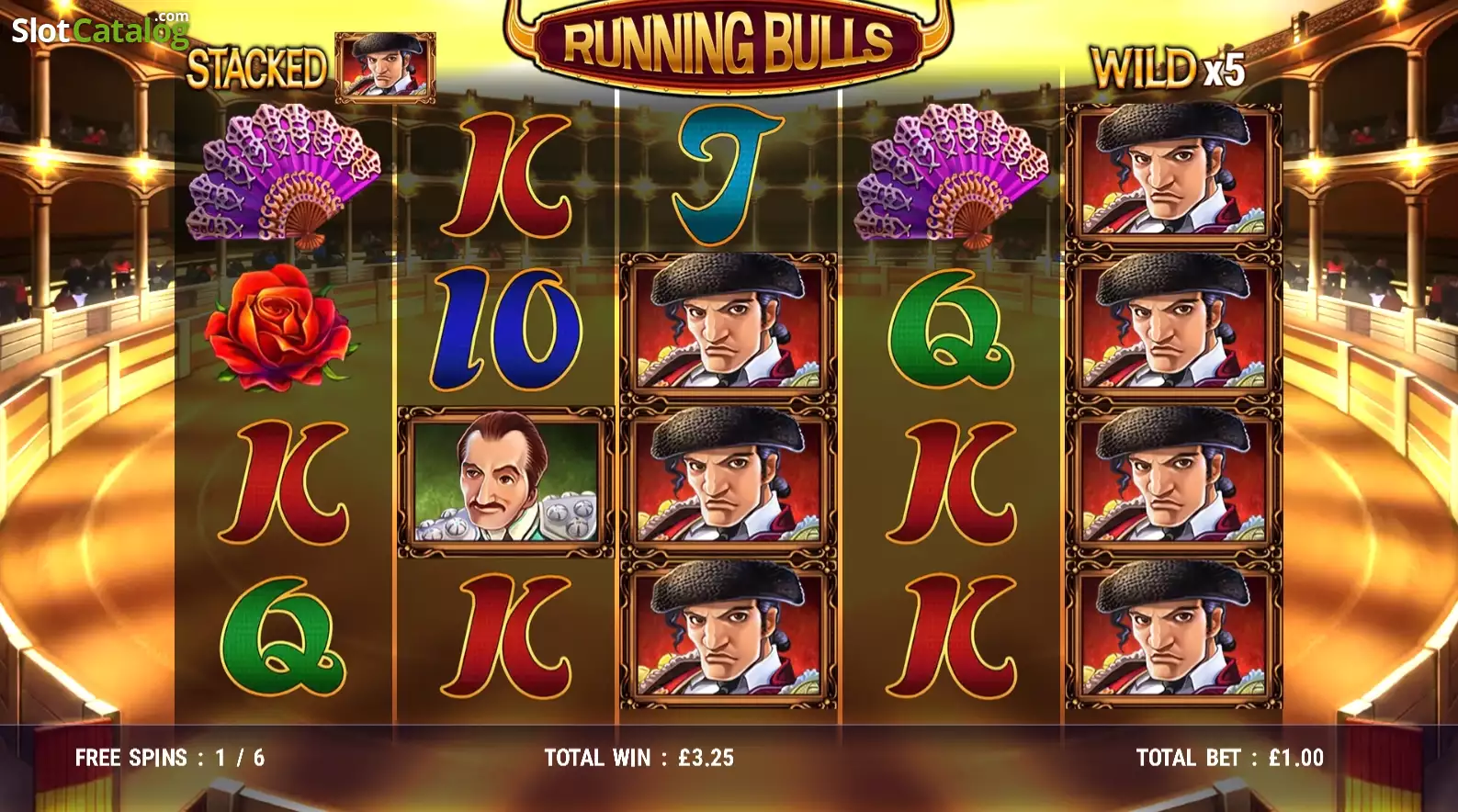The image size is (1458, 812).
Task: Click the bottom matador on third reel
Action: [729, 635]
